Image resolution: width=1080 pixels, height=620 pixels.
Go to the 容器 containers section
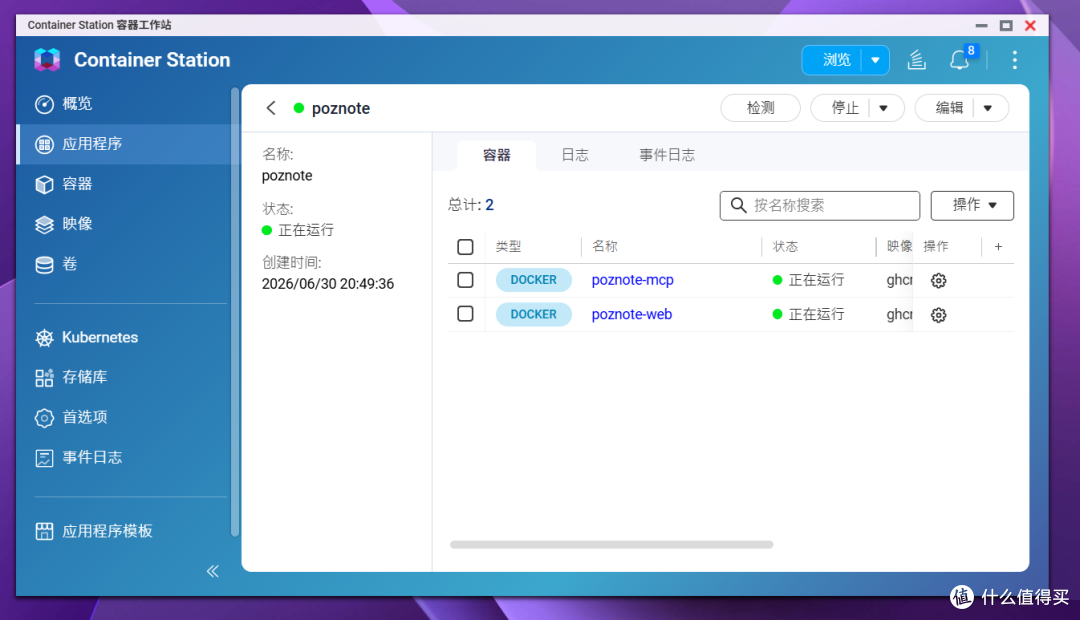coord(63,184)
